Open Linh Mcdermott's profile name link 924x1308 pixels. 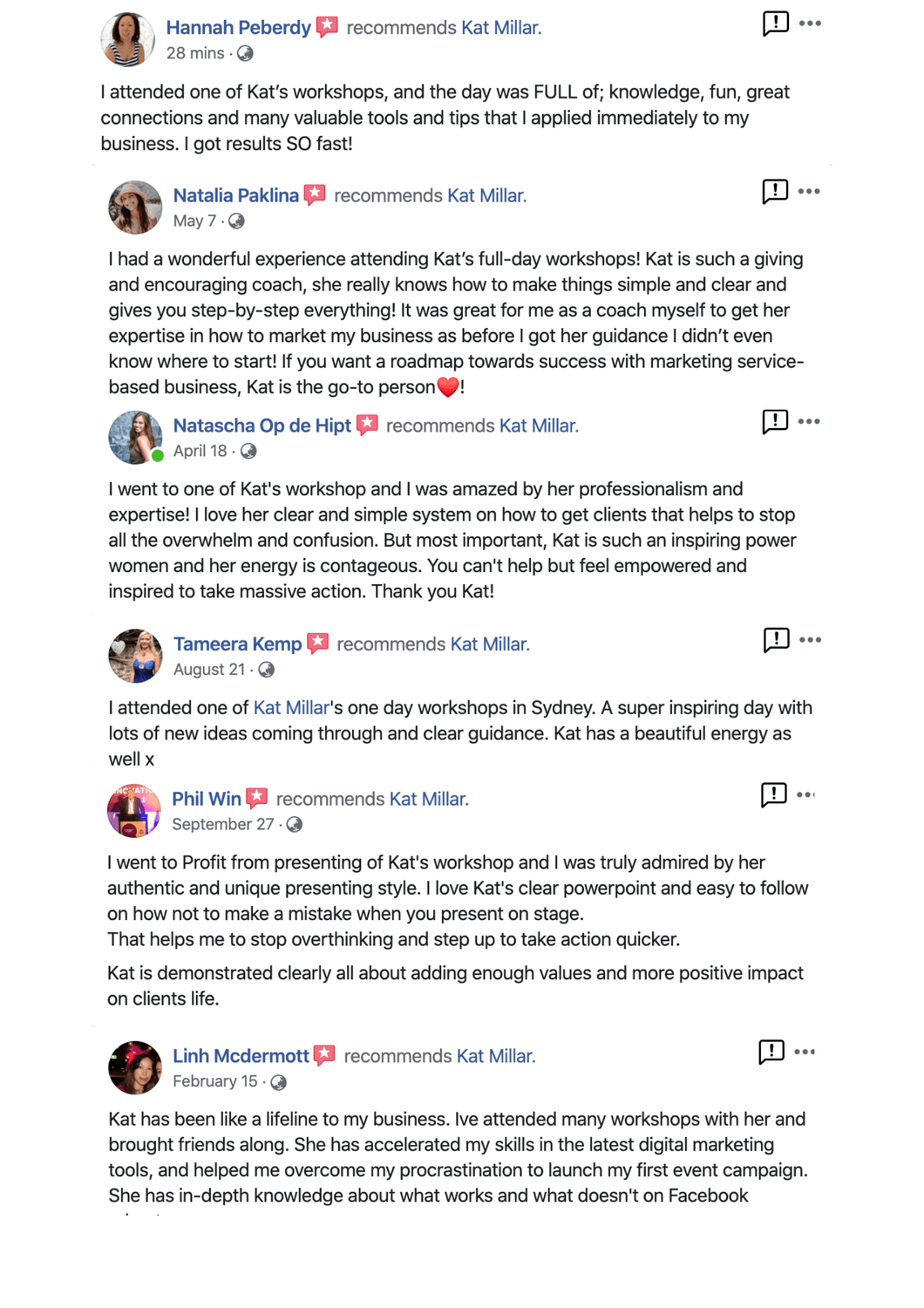(x=241, y=1056)
